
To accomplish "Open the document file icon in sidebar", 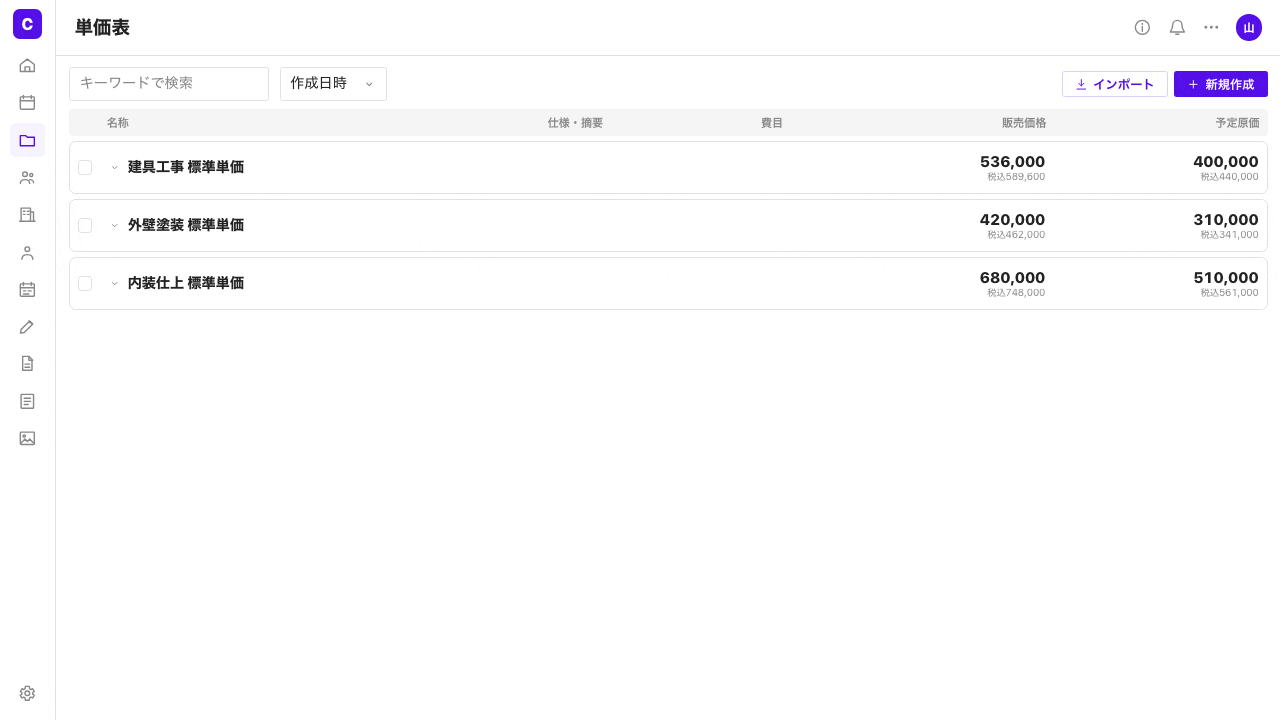I will pyautogui.click(x=27, y=363).
